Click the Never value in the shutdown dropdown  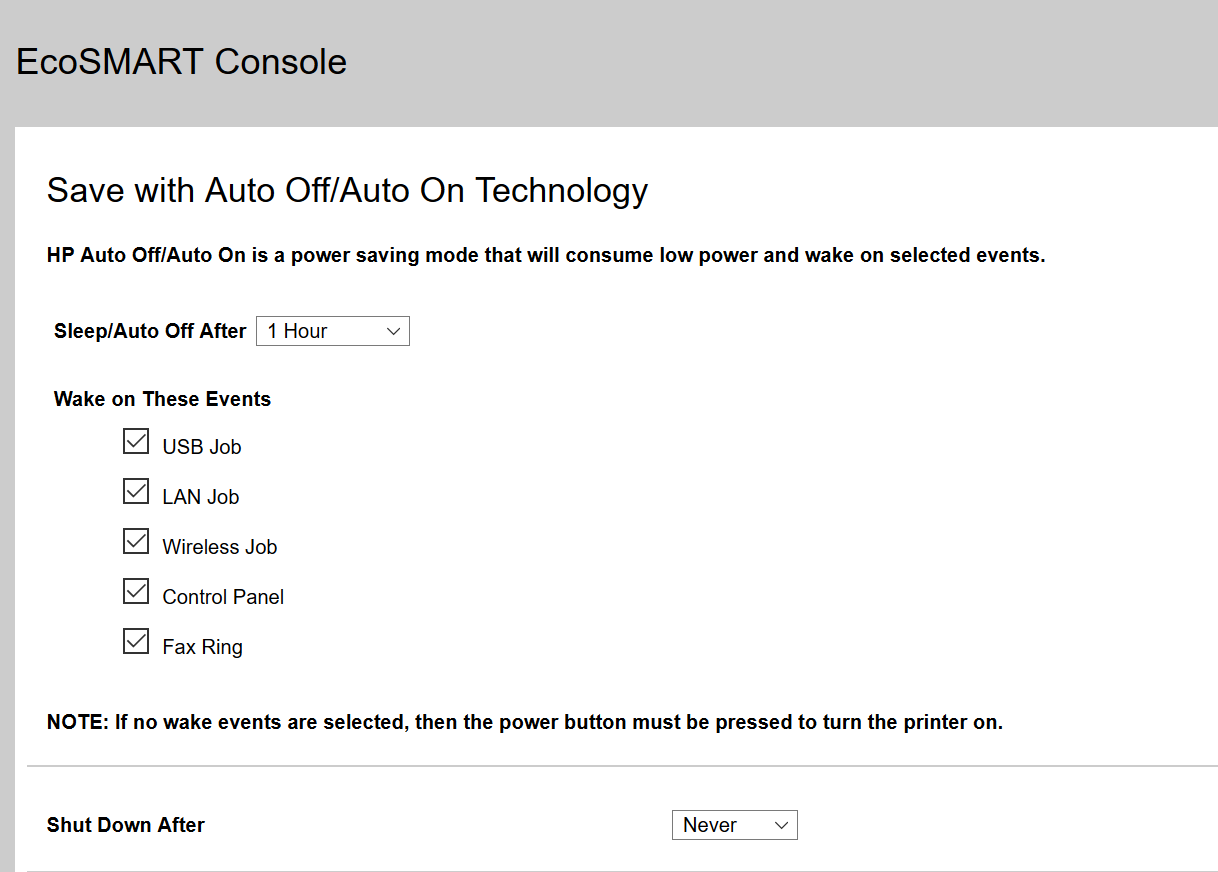710,824
